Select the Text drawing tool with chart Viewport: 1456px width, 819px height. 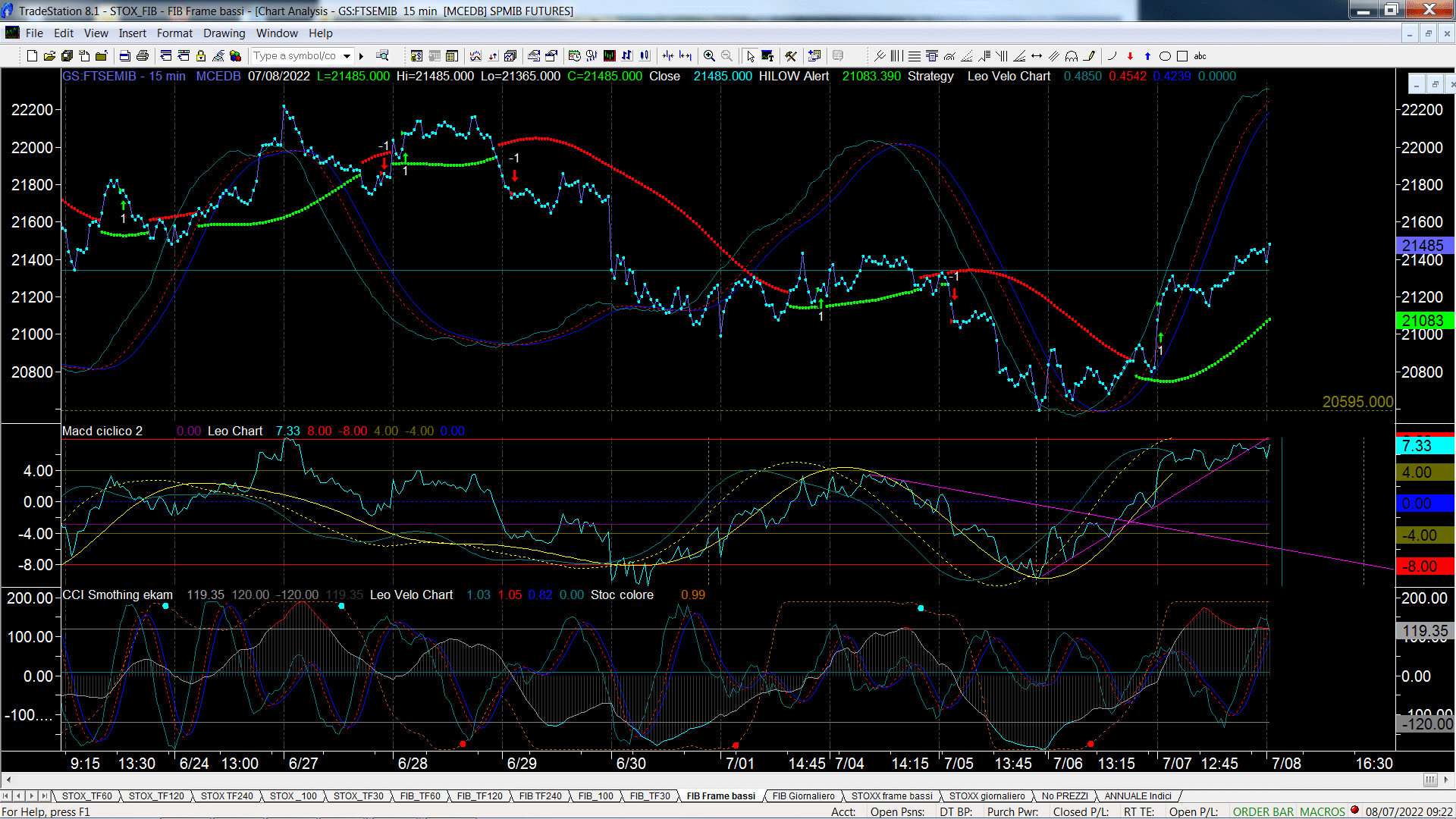tap(767, 55)
